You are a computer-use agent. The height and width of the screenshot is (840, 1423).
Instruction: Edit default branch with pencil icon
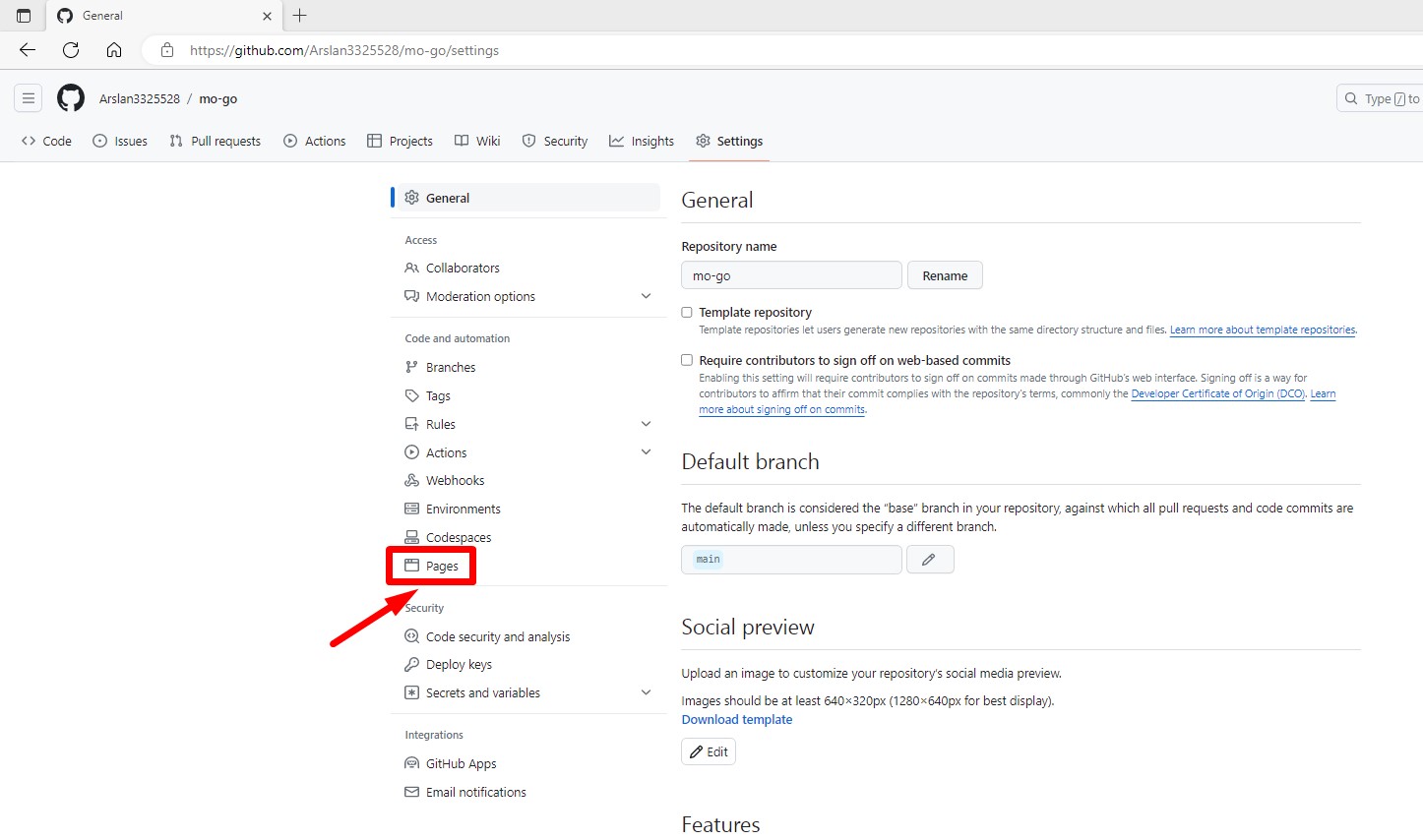930,560
